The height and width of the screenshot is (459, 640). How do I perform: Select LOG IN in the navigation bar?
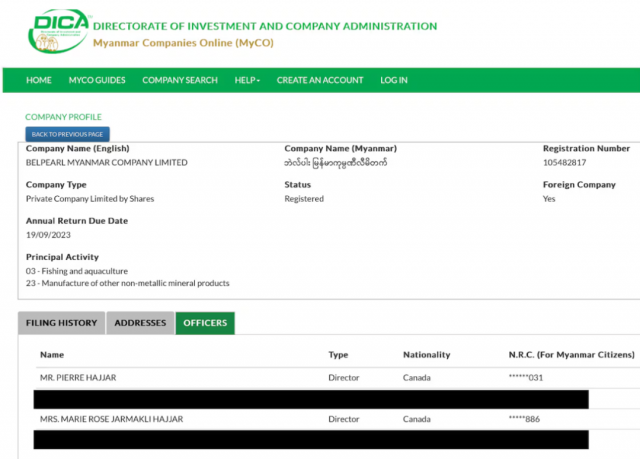[x=394, y=80]
